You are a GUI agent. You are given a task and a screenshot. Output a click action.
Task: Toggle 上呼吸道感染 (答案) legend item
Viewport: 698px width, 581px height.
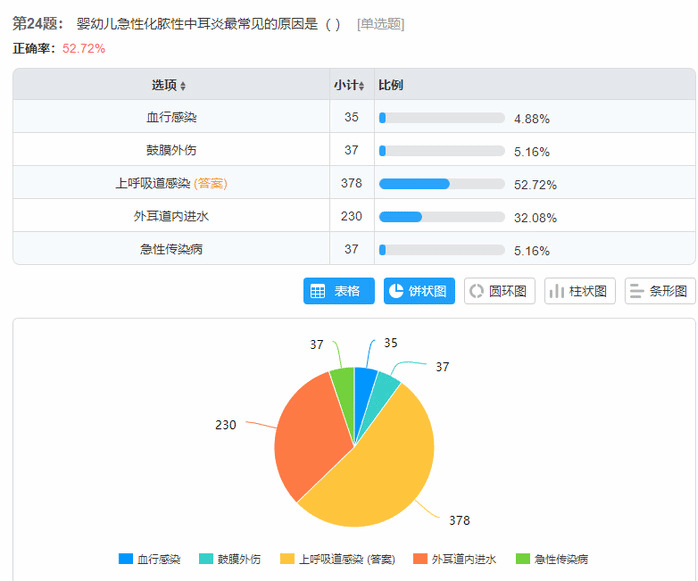click(337, 559)
